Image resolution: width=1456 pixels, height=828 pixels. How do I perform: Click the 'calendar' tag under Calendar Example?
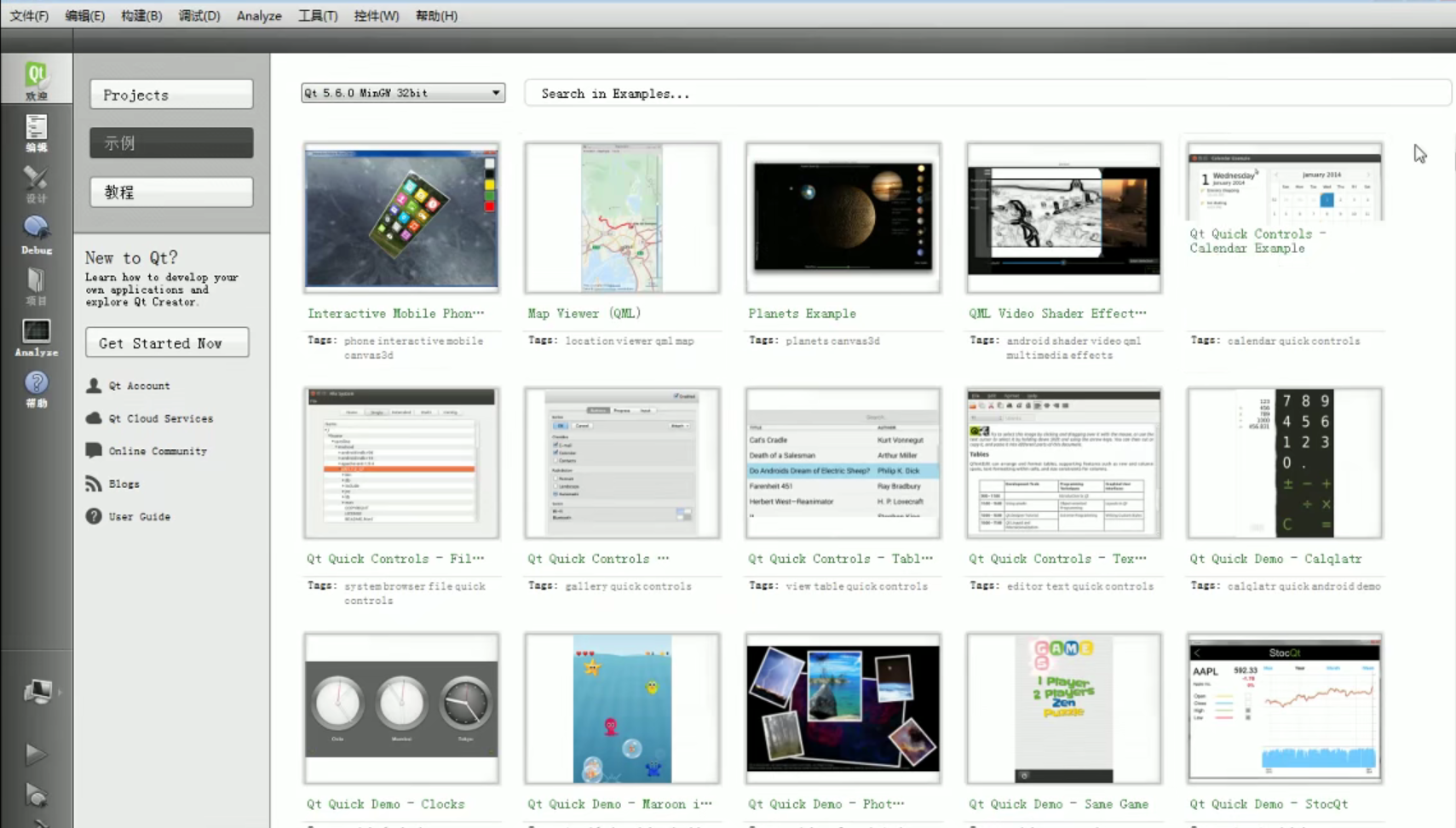pyautogui.click(x=1250, y=341)
